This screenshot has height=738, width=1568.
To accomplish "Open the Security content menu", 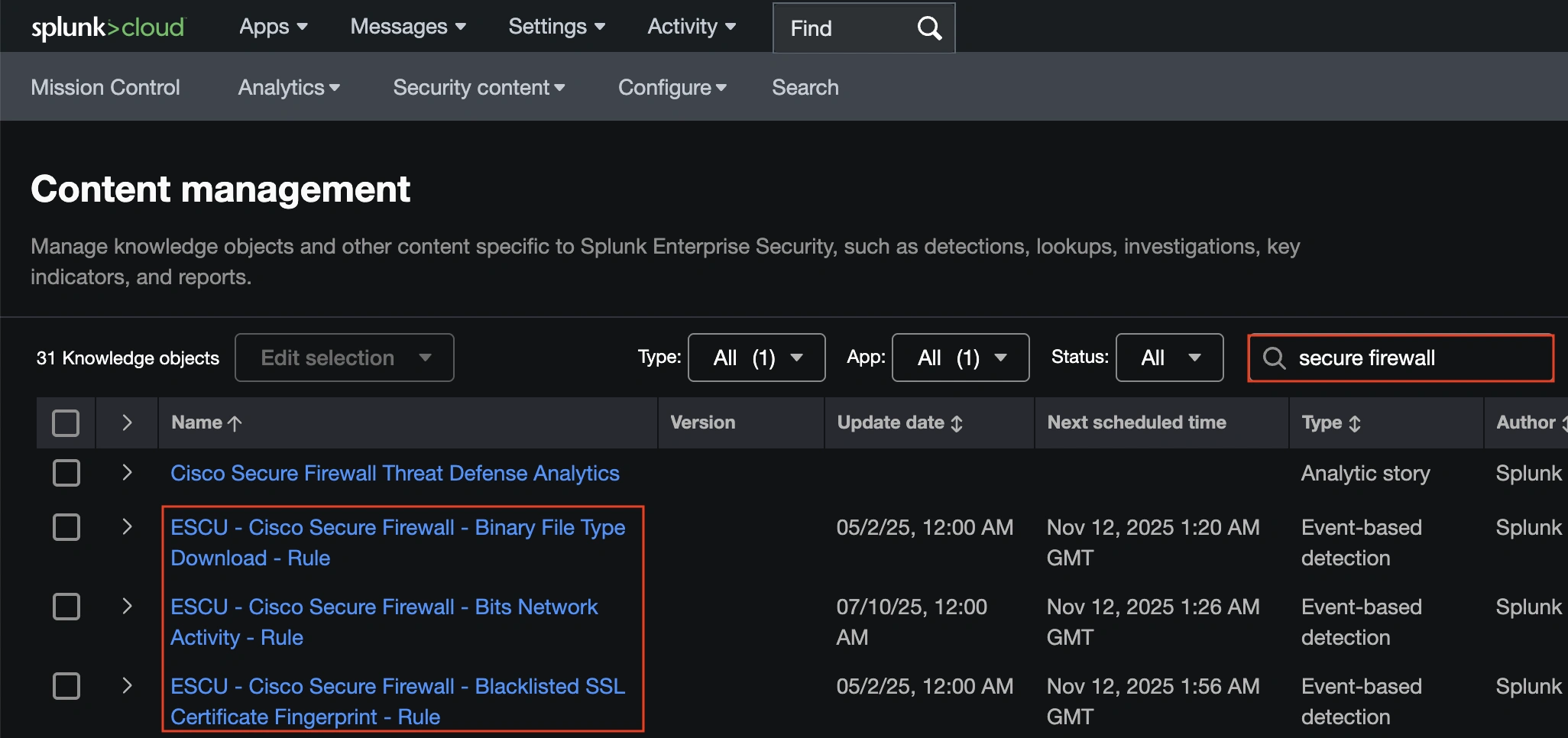I will click(479, 87).
